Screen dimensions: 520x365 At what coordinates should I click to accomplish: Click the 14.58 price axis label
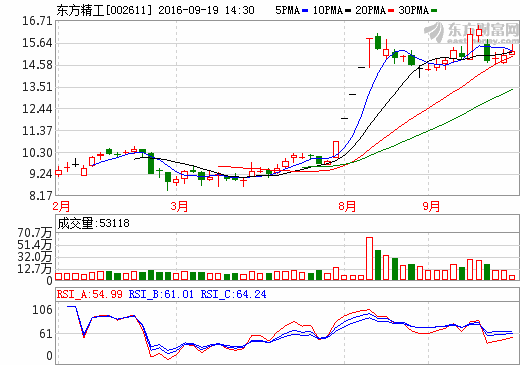37,65
